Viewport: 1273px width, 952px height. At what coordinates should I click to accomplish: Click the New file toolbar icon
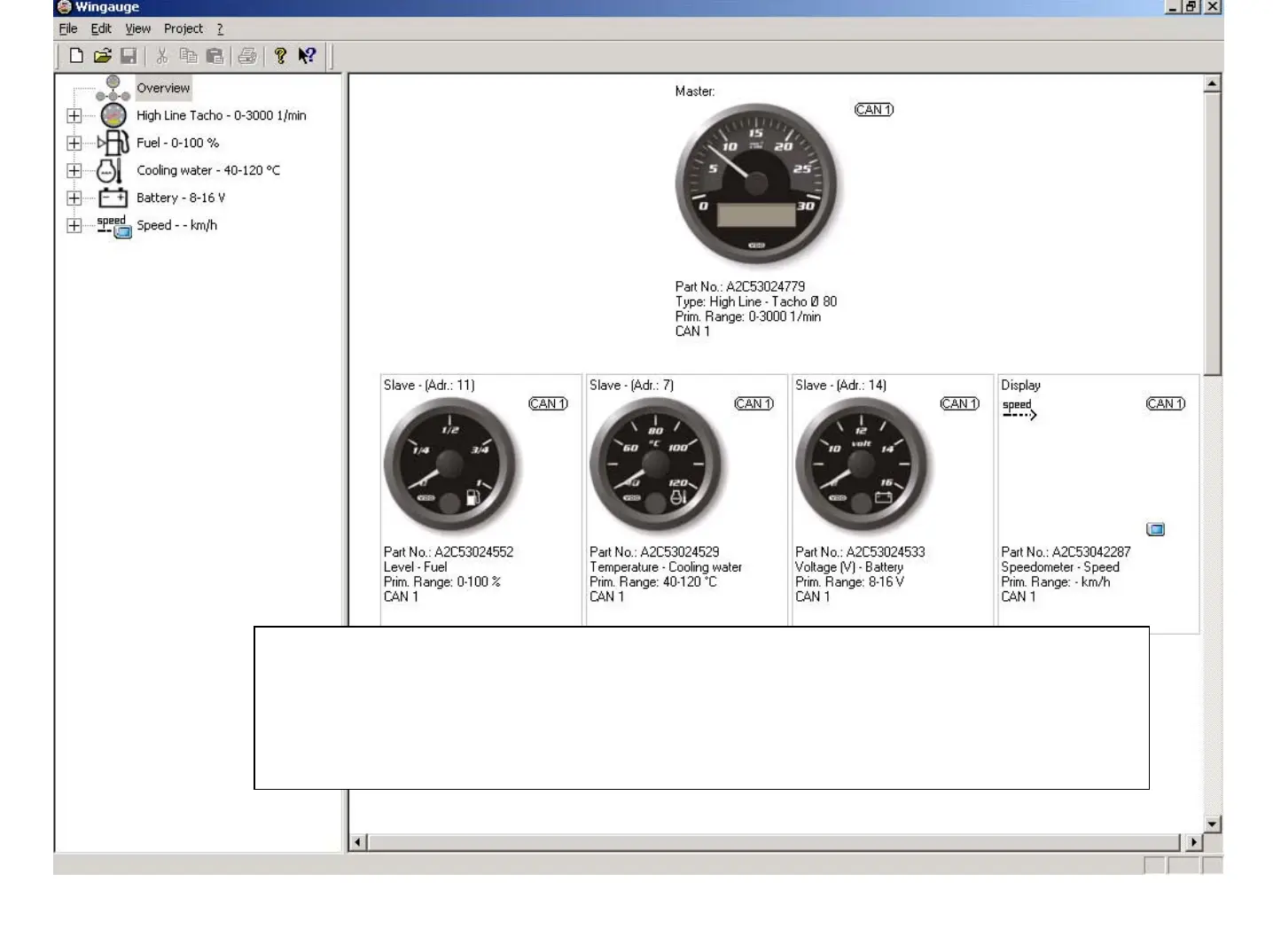76,56
